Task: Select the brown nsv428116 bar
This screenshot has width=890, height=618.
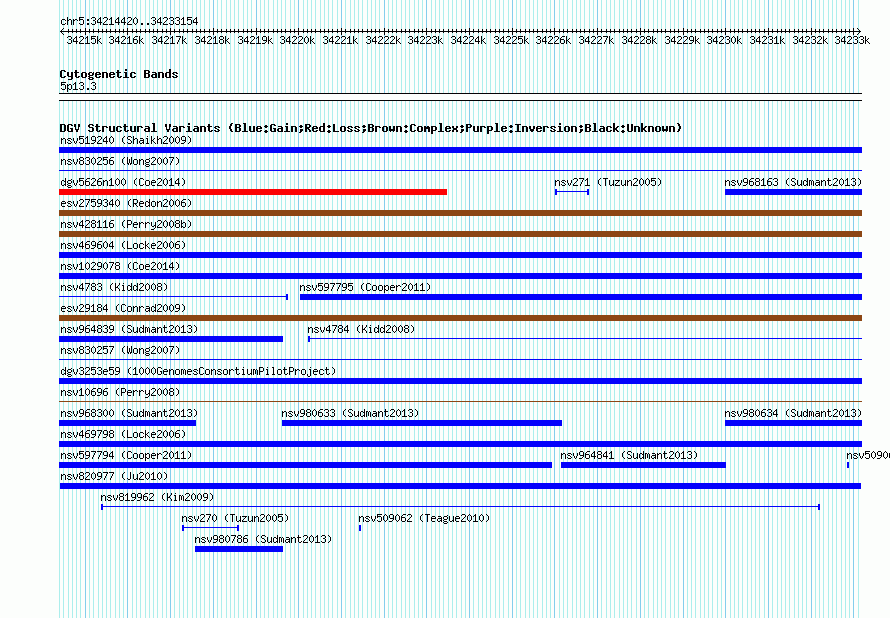Action: [x=460, y=234]
